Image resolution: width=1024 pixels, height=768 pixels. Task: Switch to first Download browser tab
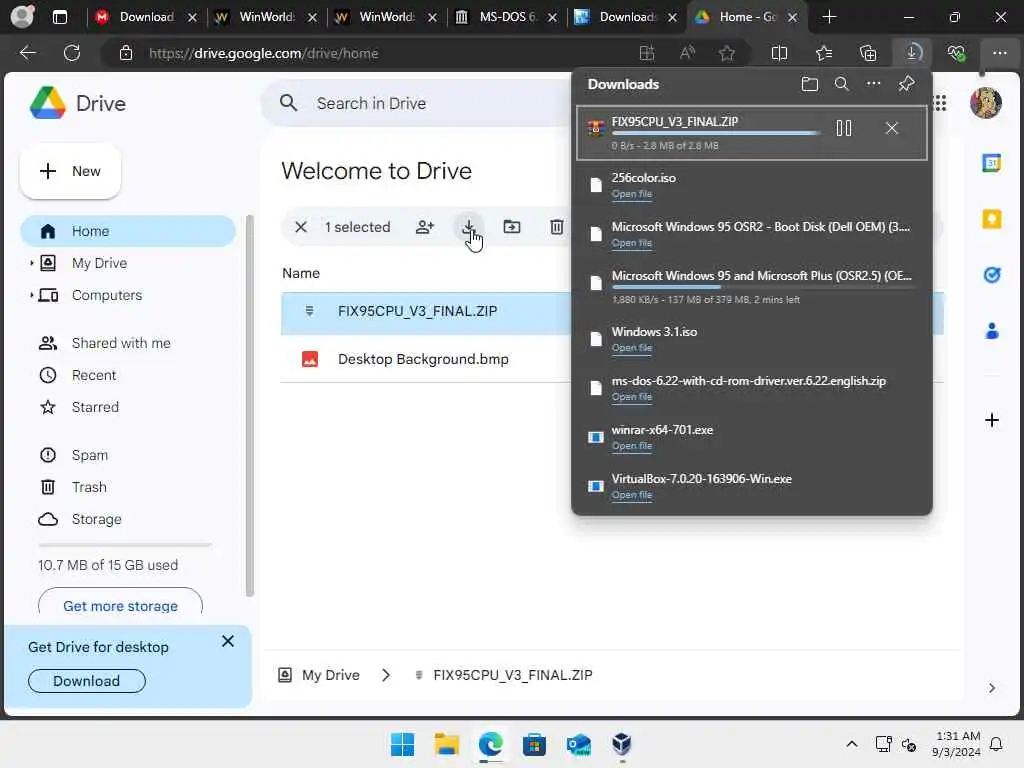click(x=146, y=17)
